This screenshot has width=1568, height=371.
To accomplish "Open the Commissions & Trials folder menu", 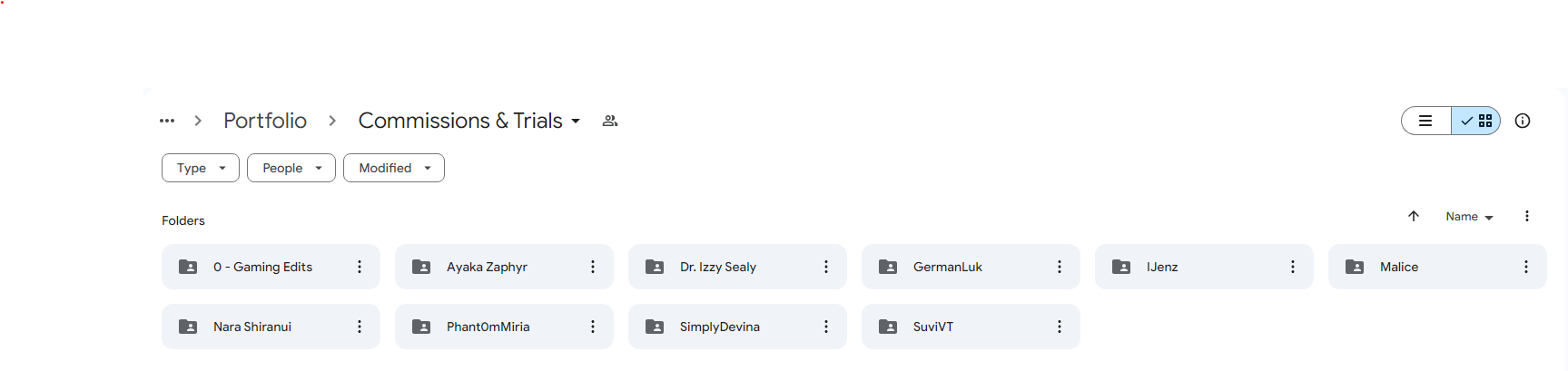I will pyautogui.click(x=470, y=121).
